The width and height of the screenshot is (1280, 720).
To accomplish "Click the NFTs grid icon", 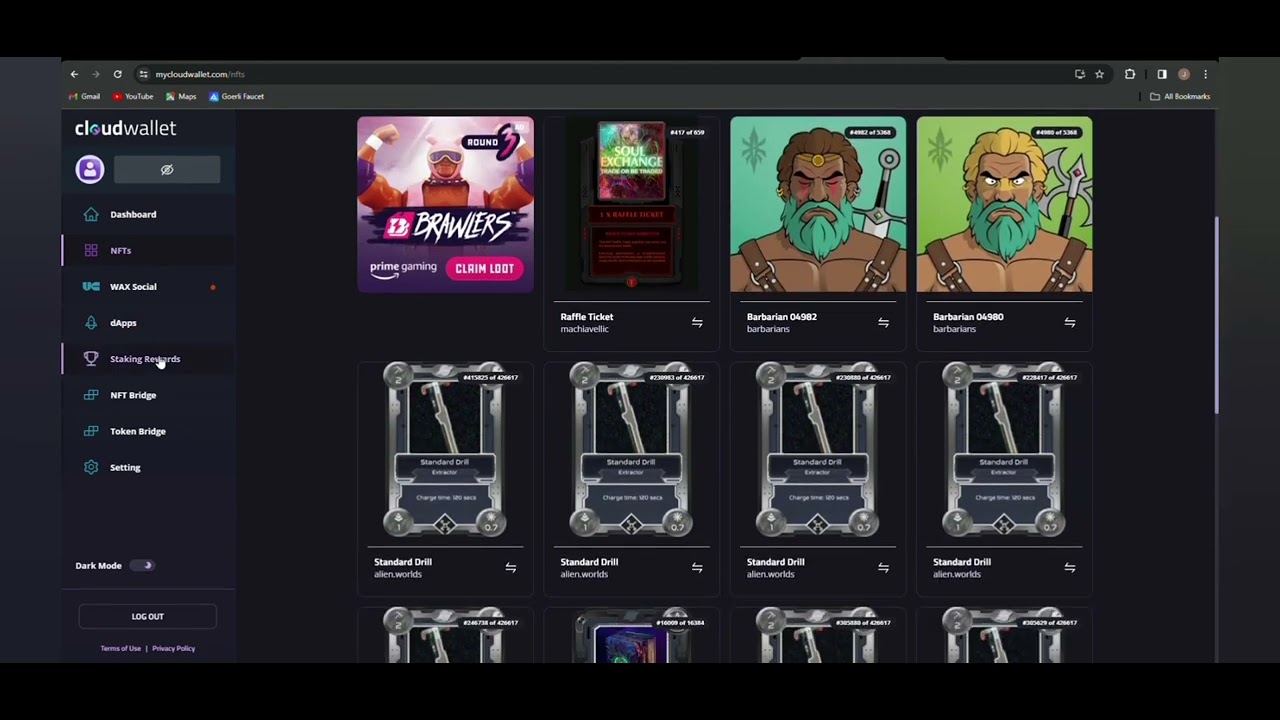I will (x=91, y=251).
